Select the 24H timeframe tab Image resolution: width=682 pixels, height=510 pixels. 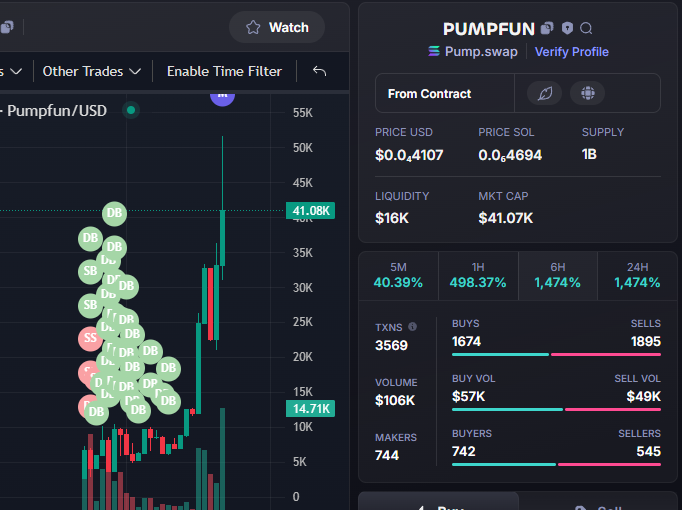click(637, 276)
